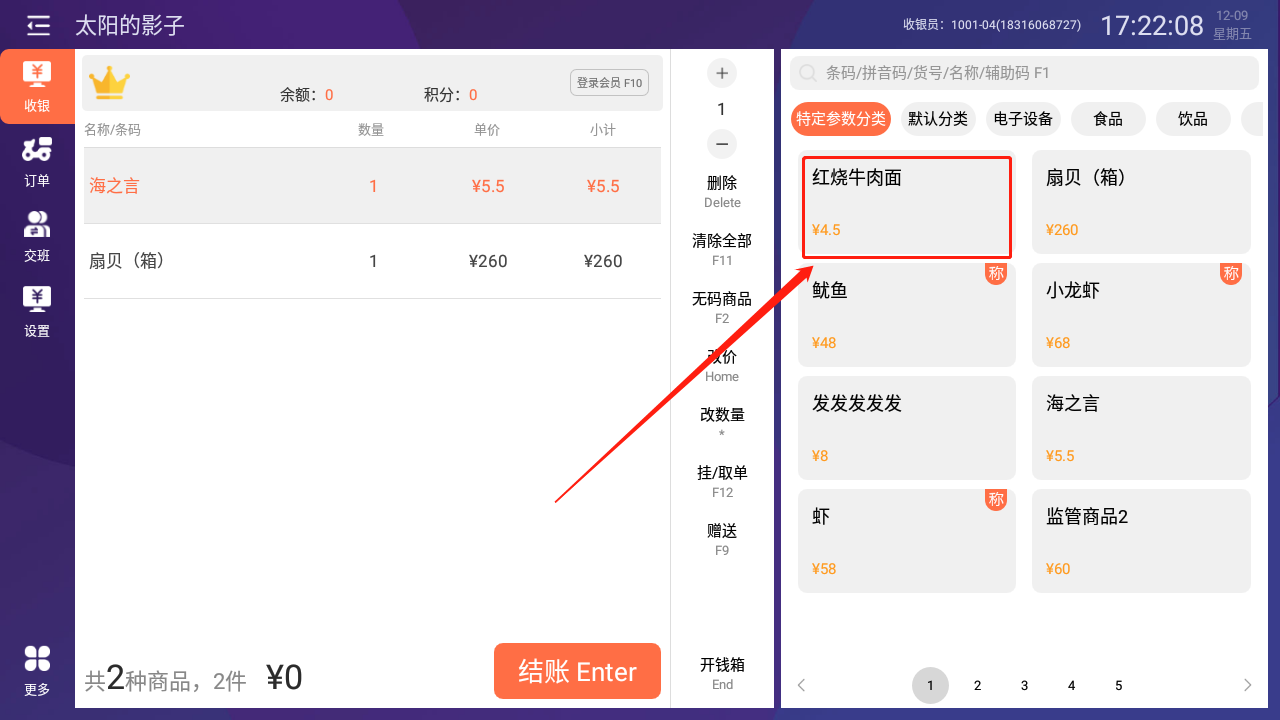
Task: Increase quantity with the plus button
Action: point(722,73)
